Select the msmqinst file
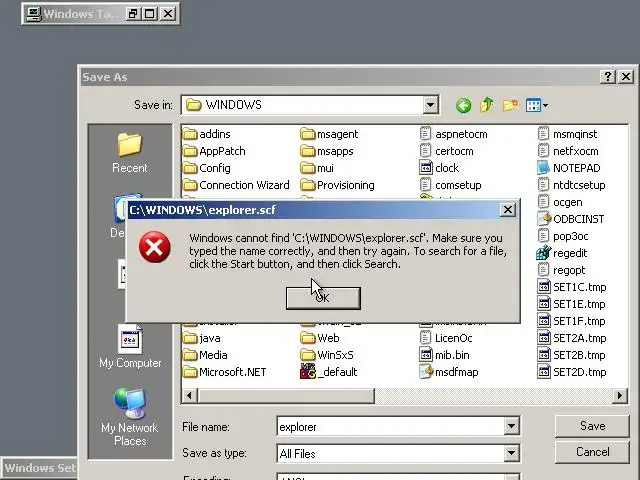Image resolution: width=640 pixels, height=480 pixels. click(x=567, y=134)
